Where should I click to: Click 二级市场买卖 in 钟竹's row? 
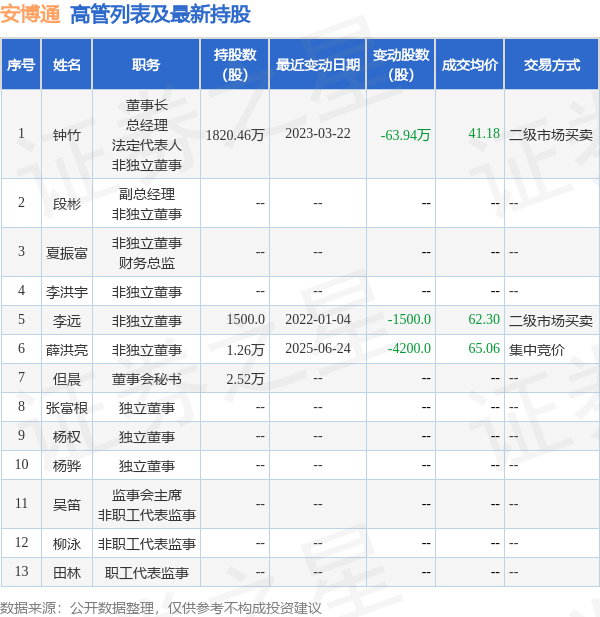[550, 135]
